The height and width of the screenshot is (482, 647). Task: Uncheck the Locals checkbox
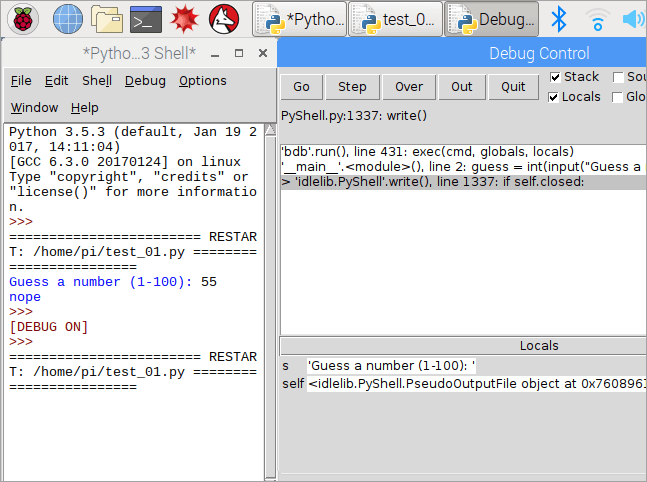[553, 97]
